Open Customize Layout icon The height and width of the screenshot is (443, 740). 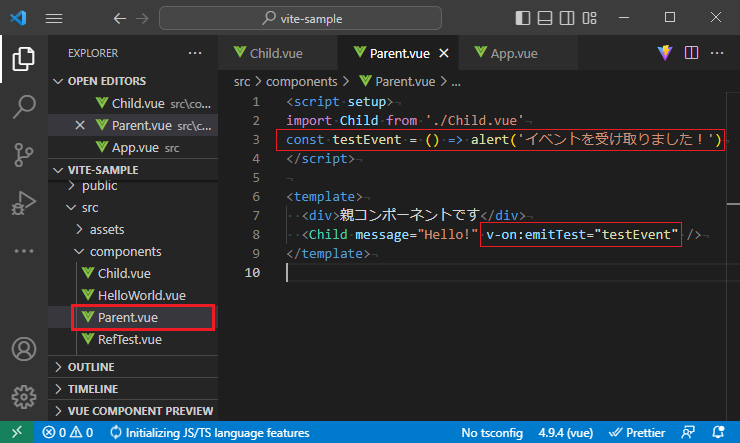coord(589,18)
